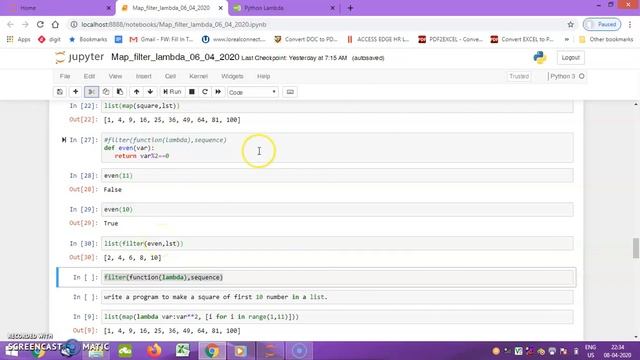Click the filter(function(lambda),sequence) cell
640x360 pixels.
[337, 277]
